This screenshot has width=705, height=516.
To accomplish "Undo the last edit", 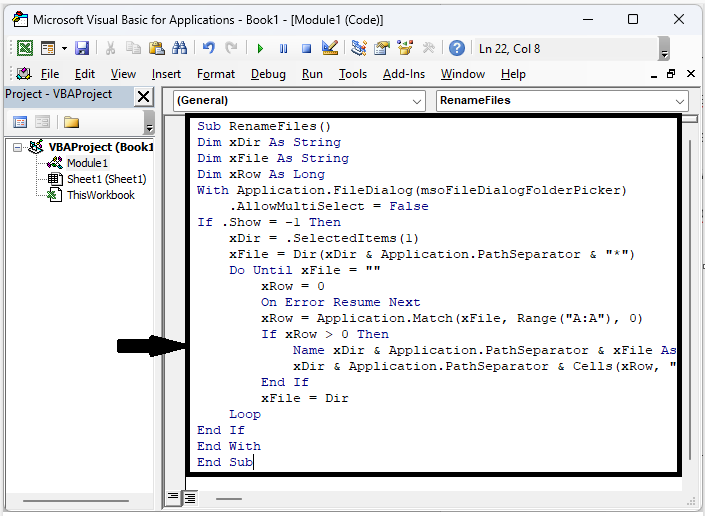I will (x=209, y=48).
